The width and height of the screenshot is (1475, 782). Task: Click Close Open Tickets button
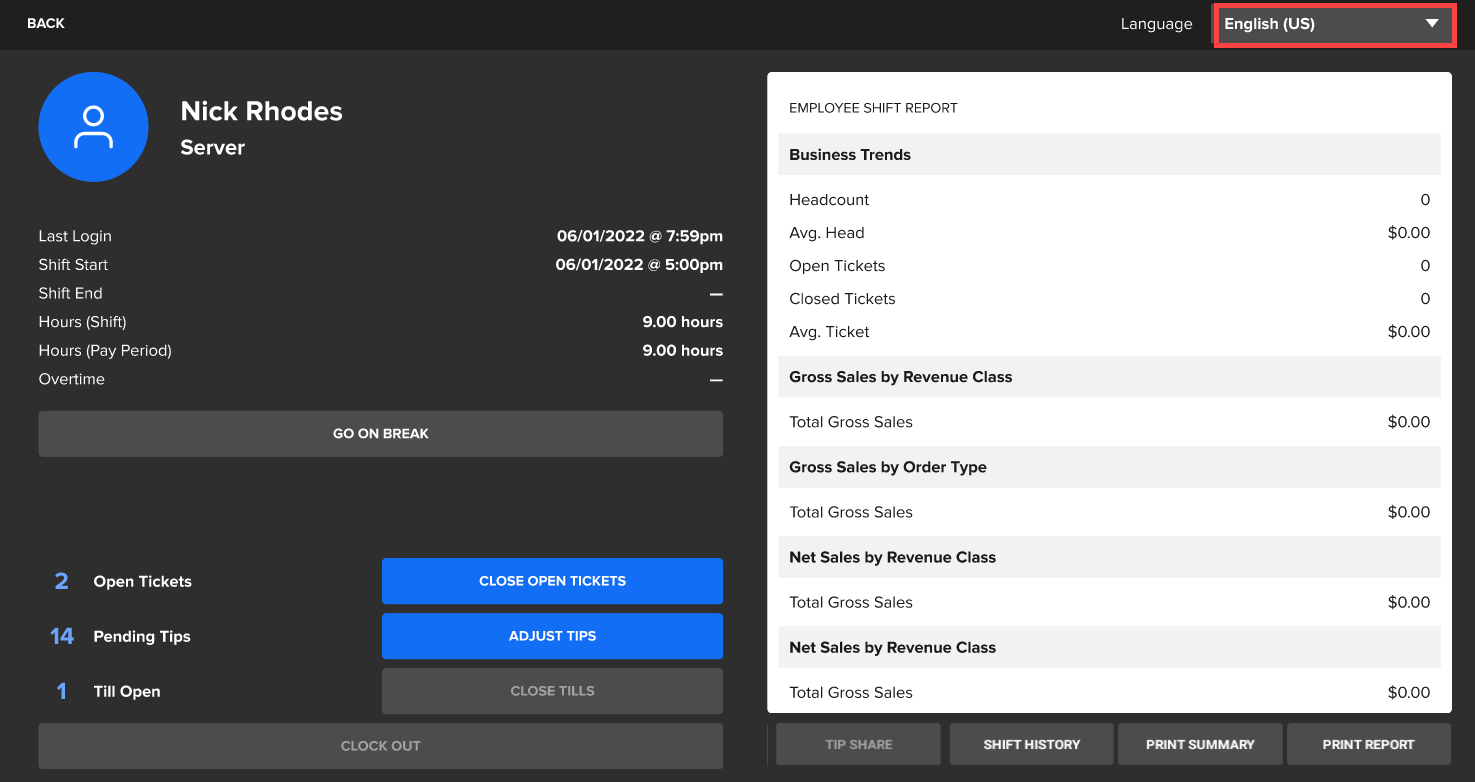(x=552, y=581)
